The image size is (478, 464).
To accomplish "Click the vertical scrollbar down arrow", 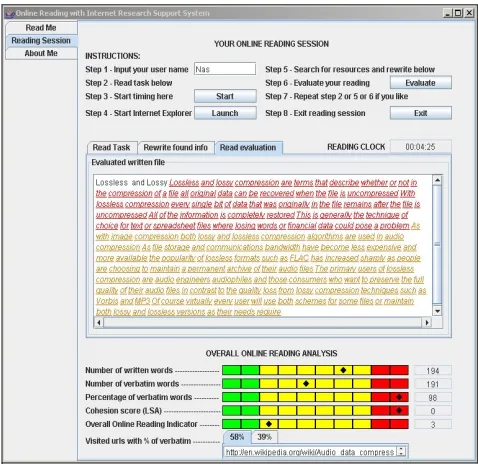I will pyautogui.click(x=437, y=311).
